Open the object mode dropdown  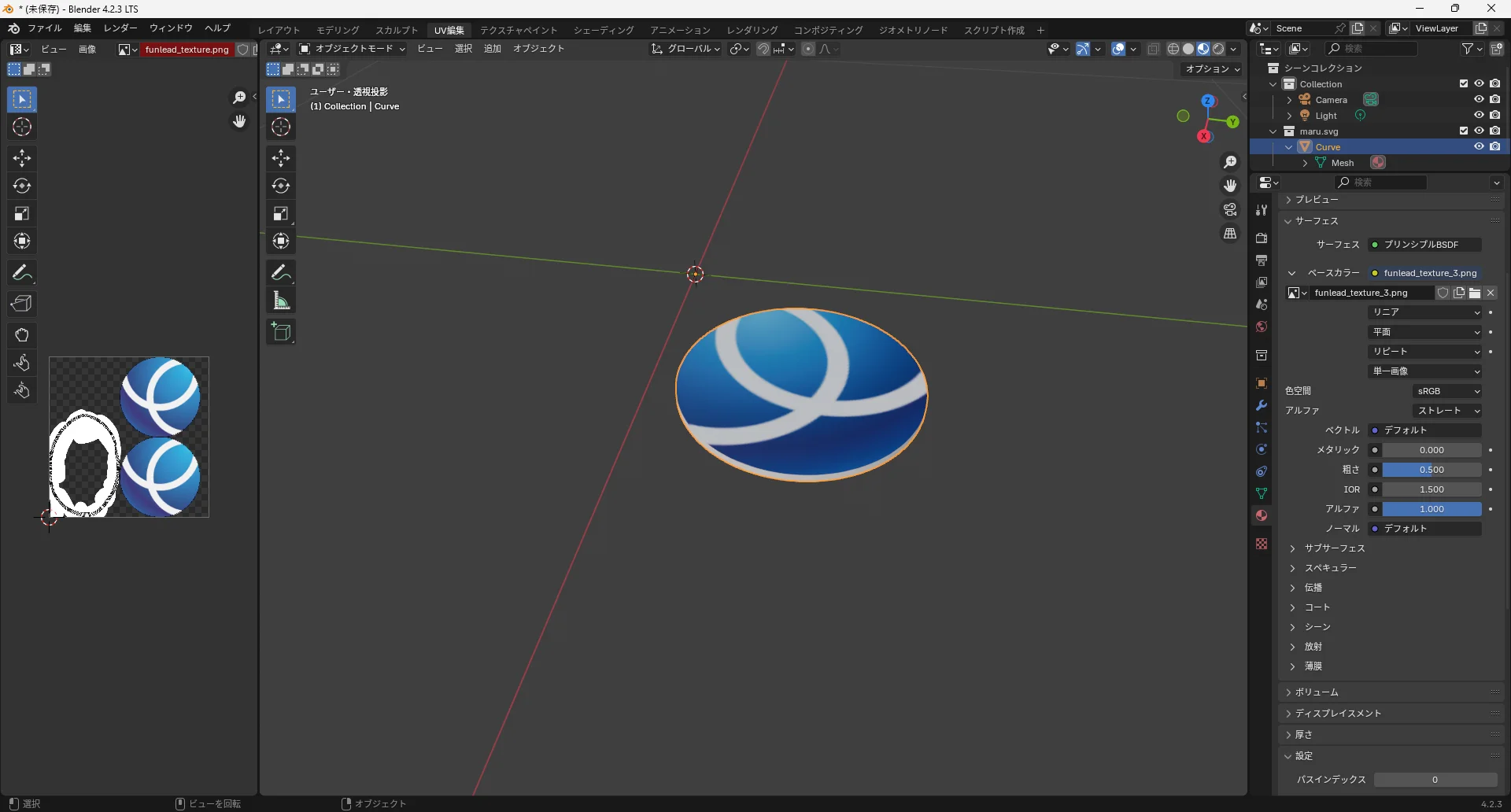point(352,49)
